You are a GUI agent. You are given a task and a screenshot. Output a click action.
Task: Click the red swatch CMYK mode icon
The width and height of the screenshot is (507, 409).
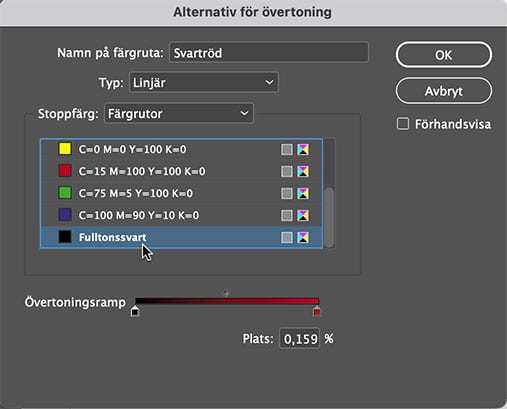(303, 171)
